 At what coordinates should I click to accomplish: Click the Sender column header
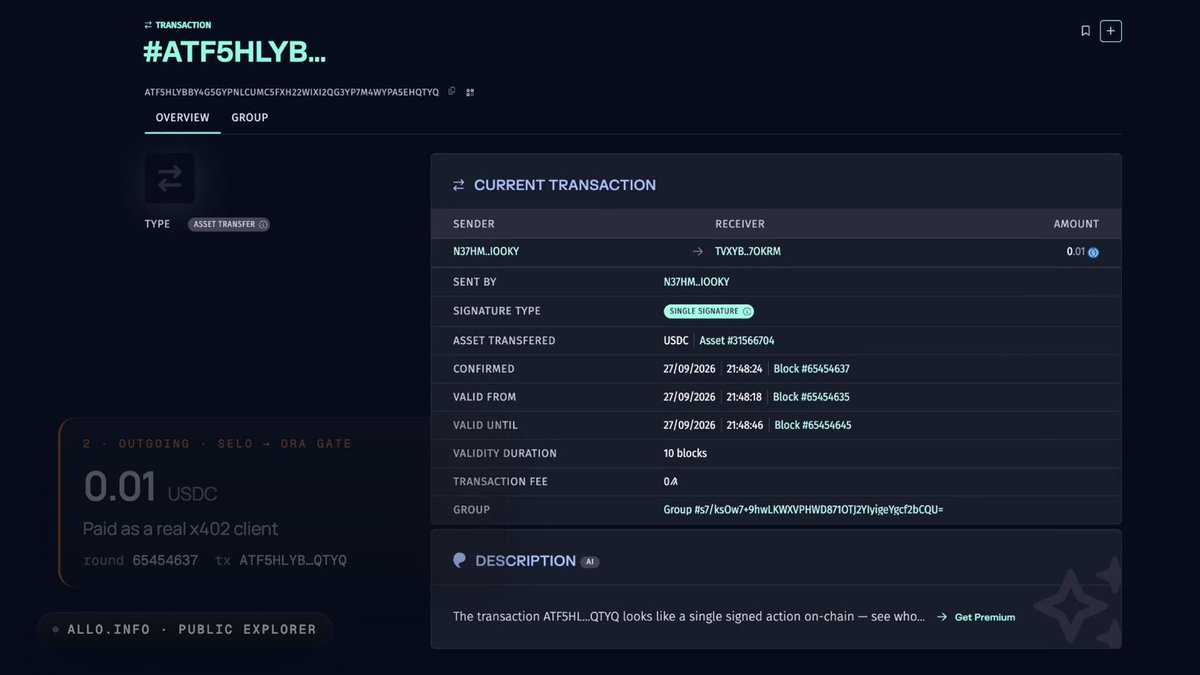(474, 224)
